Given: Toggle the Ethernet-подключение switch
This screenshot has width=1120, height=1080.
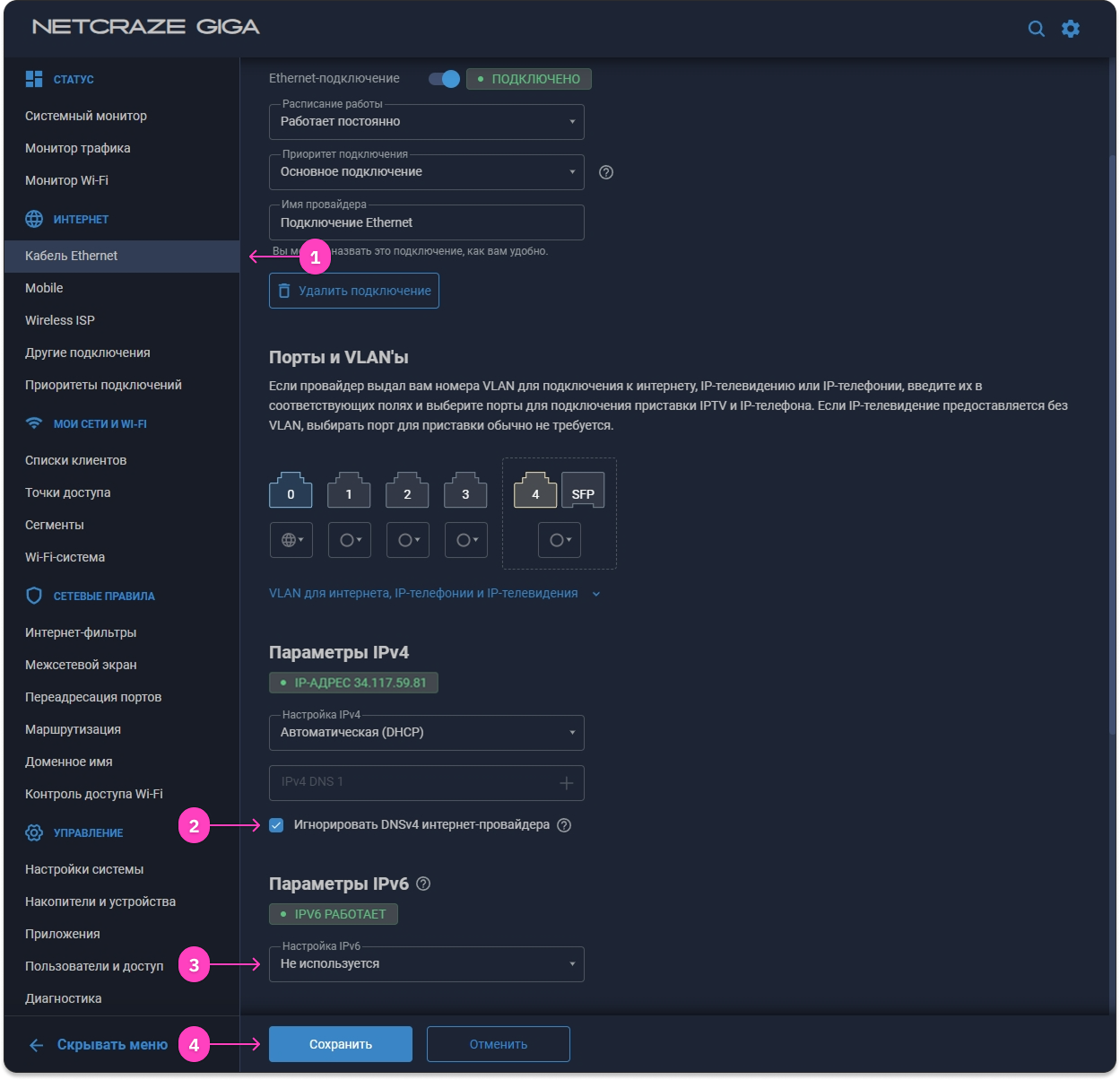Looking at the screenshot, I should tap(444, 79).
